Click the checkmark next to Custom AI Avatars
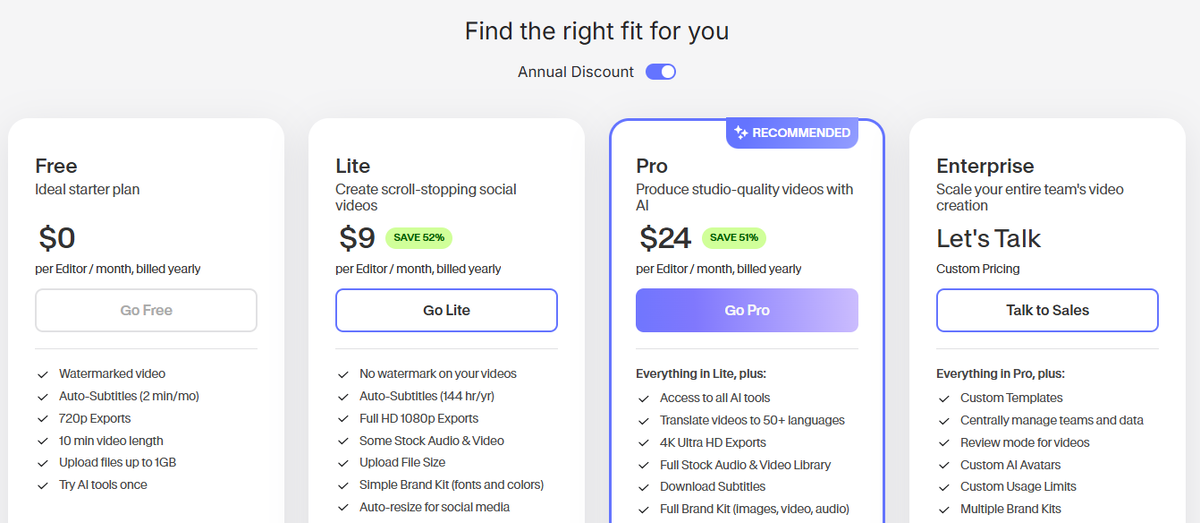This screenshot has height=523, width=1200. pos(944,465)
